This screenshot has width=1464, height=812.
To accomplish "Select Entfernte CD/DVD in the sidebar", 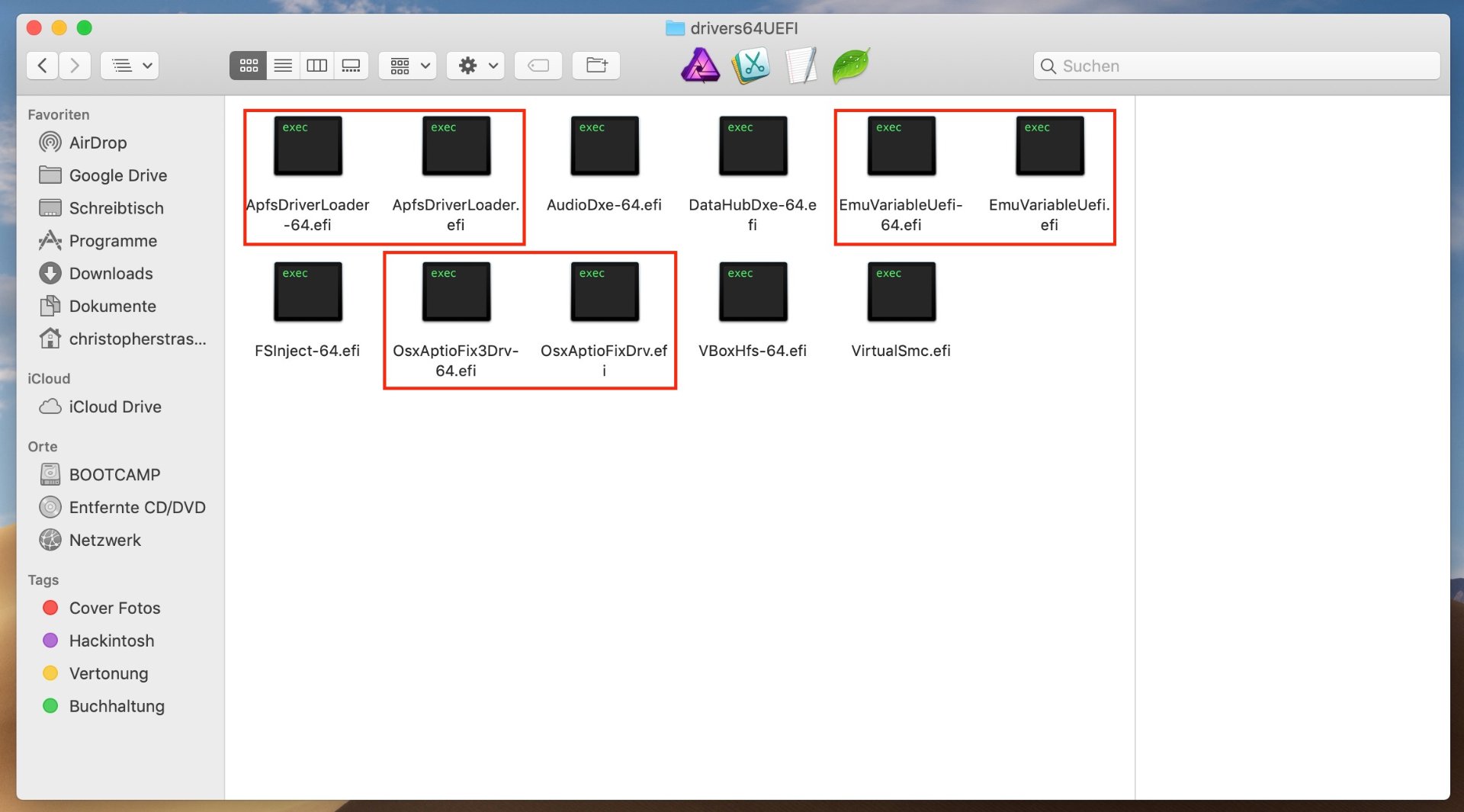I will point(122,508).
